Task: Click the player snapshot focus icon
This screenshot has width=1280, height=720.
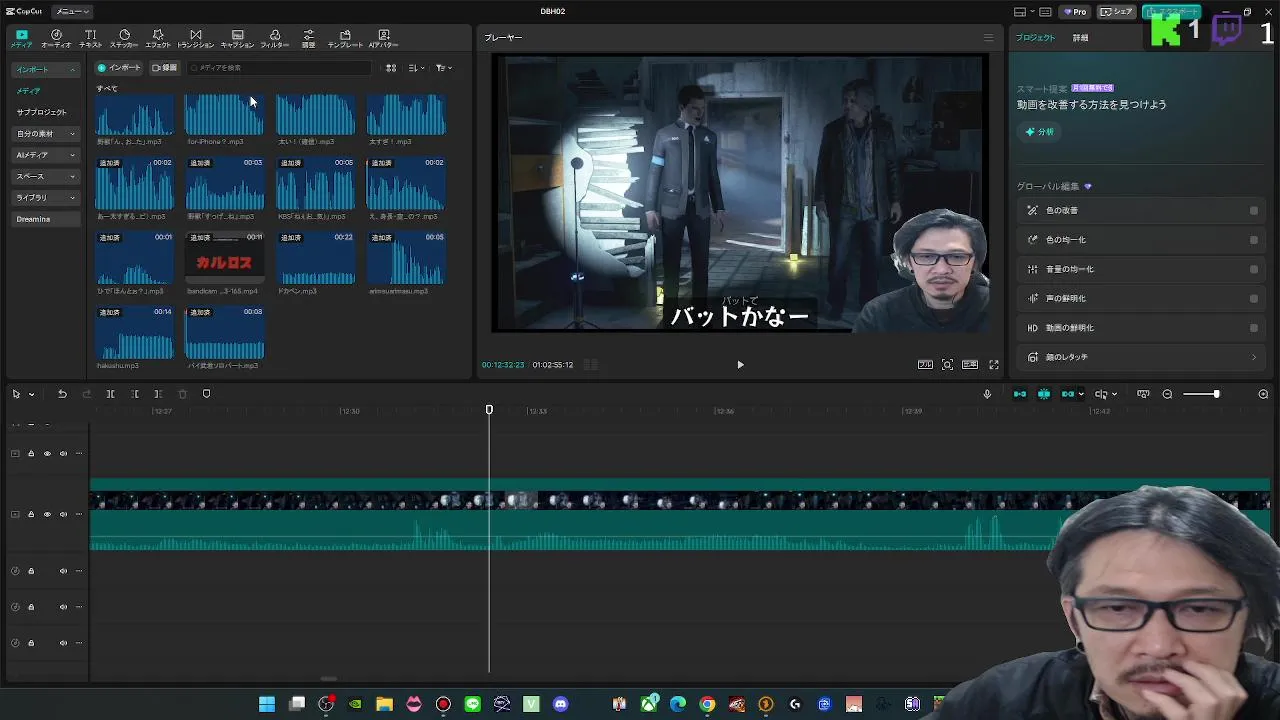Action: (x=947, y=365)
